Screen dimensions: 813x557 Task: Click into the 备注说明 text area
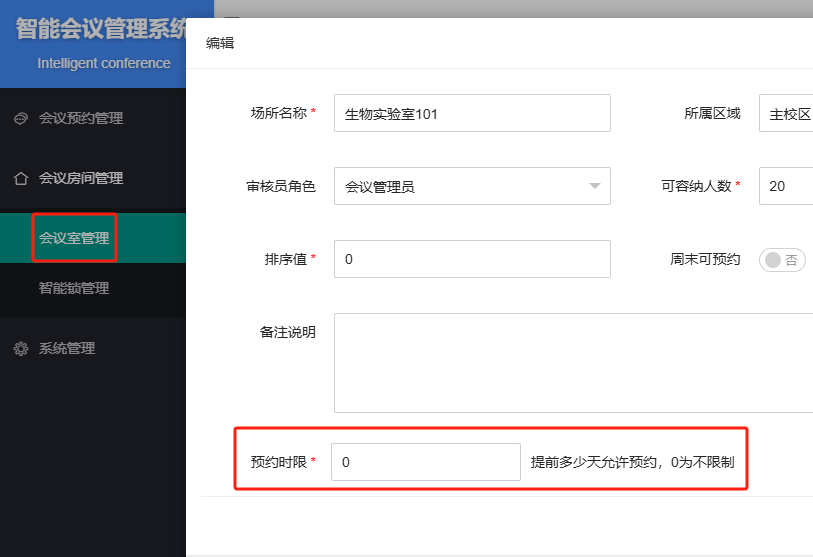coord(572,362)
